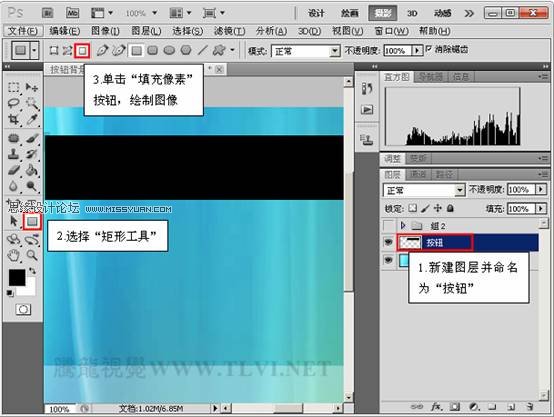Hide the 按钮 layer eye icon

coord(388,242)
